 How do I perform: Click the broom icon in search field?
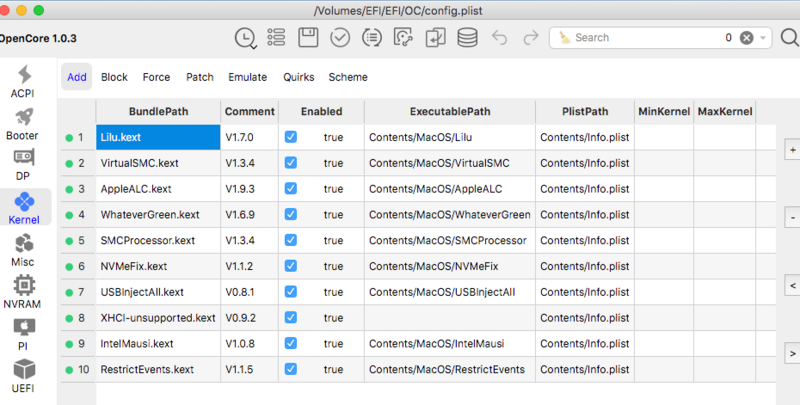[x=564, y=37]
